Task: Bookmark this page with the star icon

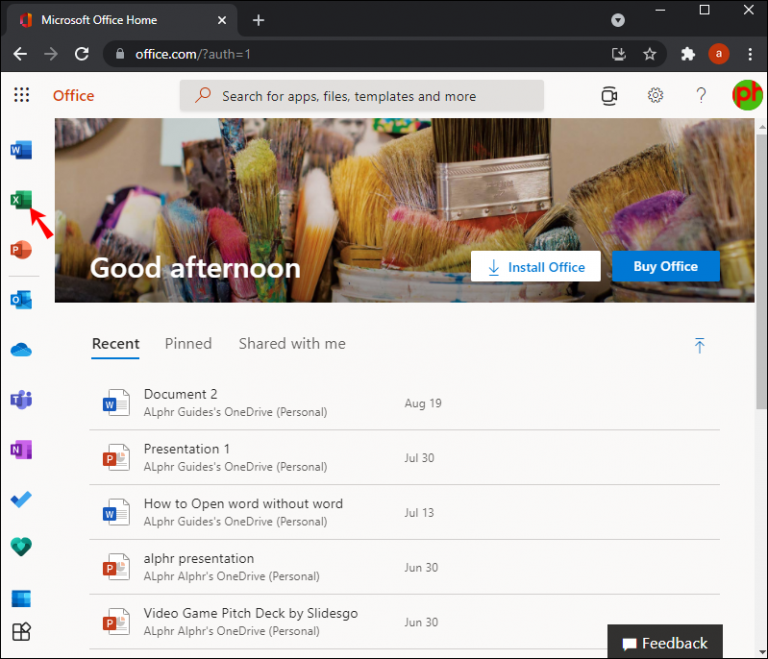Action: pyautogui.click(x=649, y=54)
